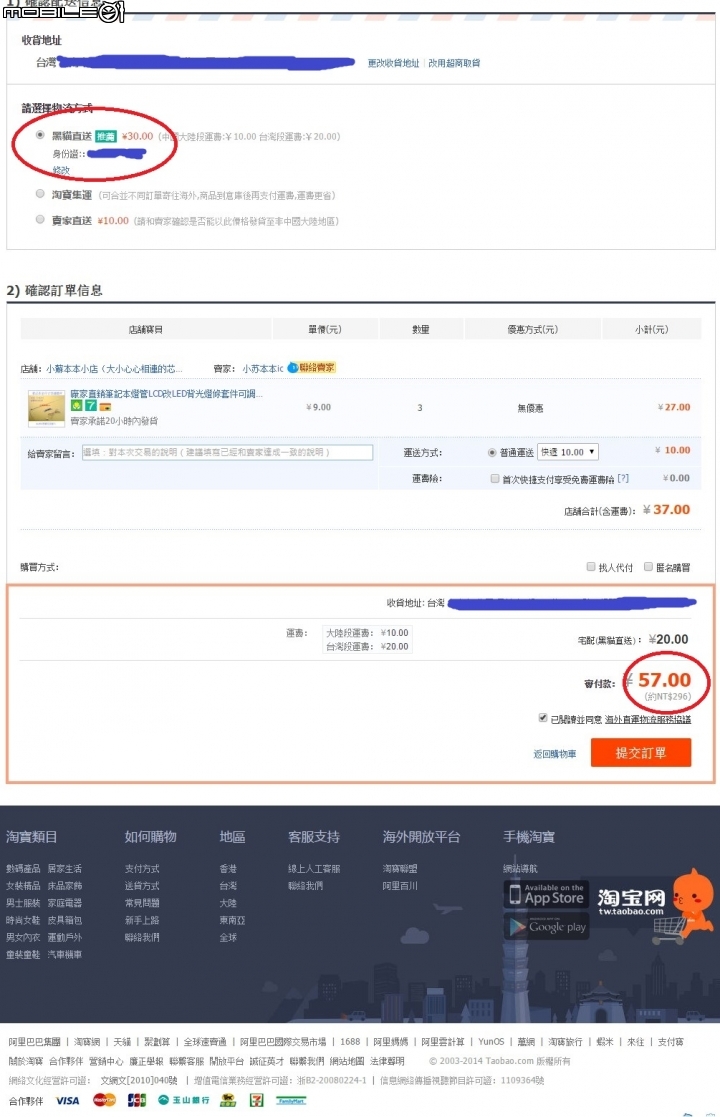The image size is (720, 1117).
Task: Open the LCD LED backlight product title link
Action: (x=166, y=394)
